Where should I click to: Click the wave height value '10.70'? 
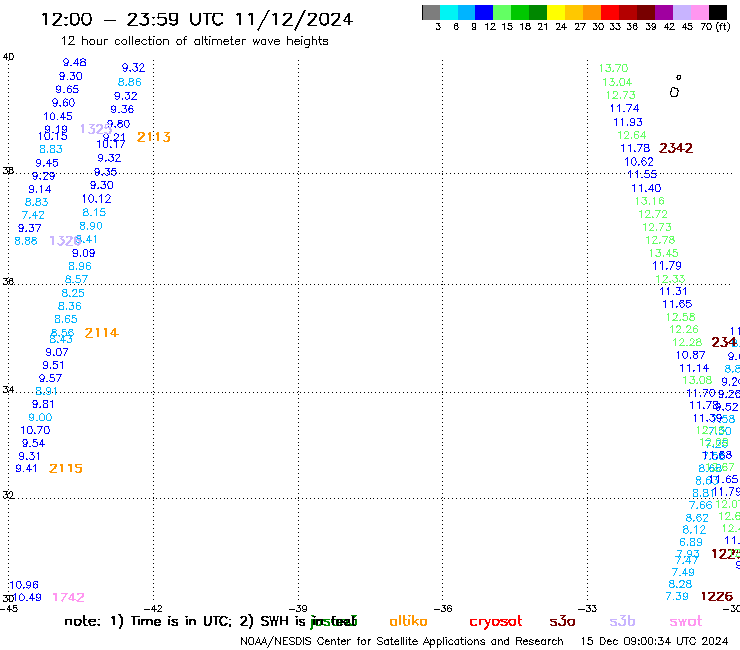35,430
